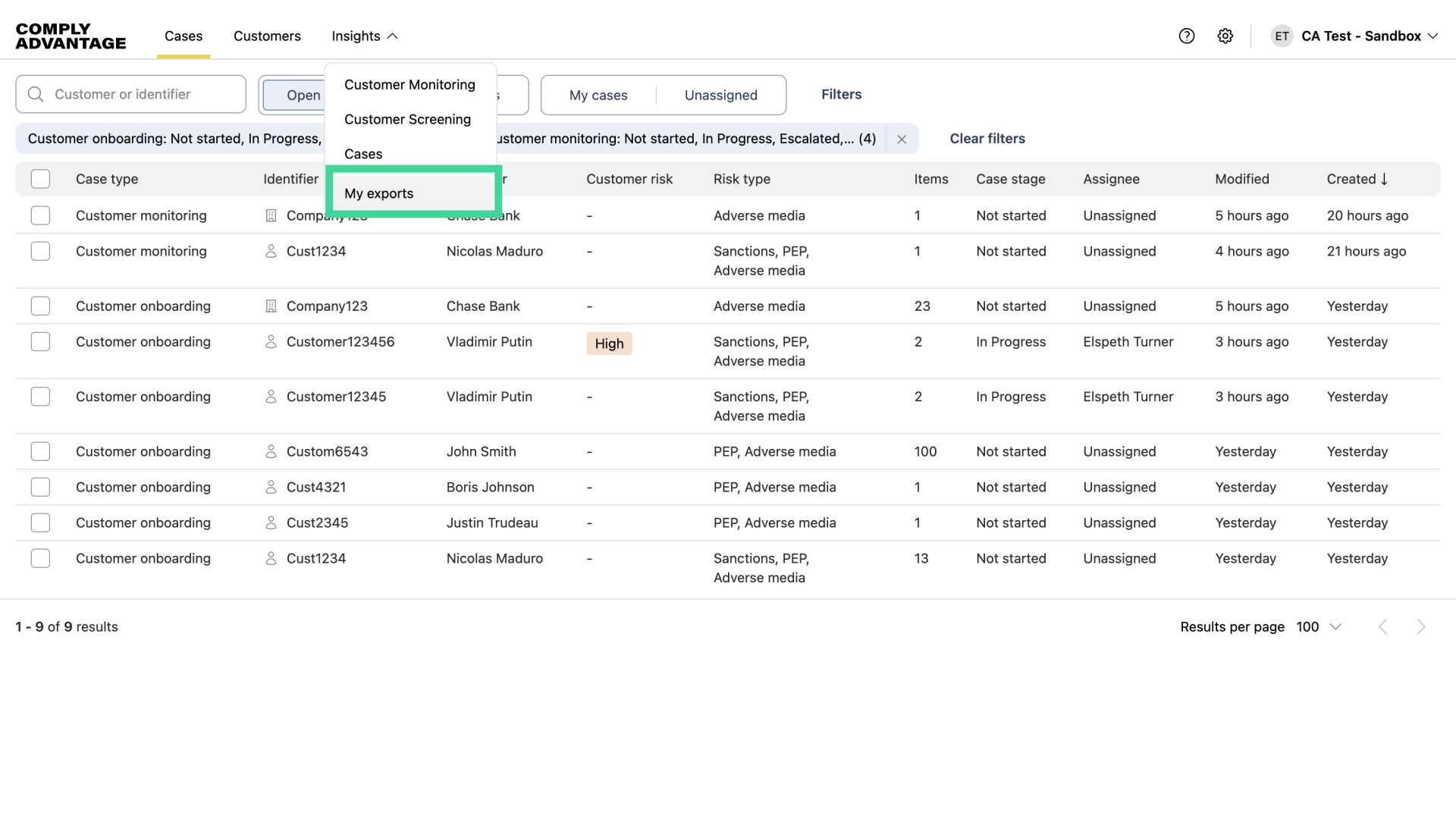Open Results per page dropdown
The width and height of the screenshot is (1456, 819).
1319,626
